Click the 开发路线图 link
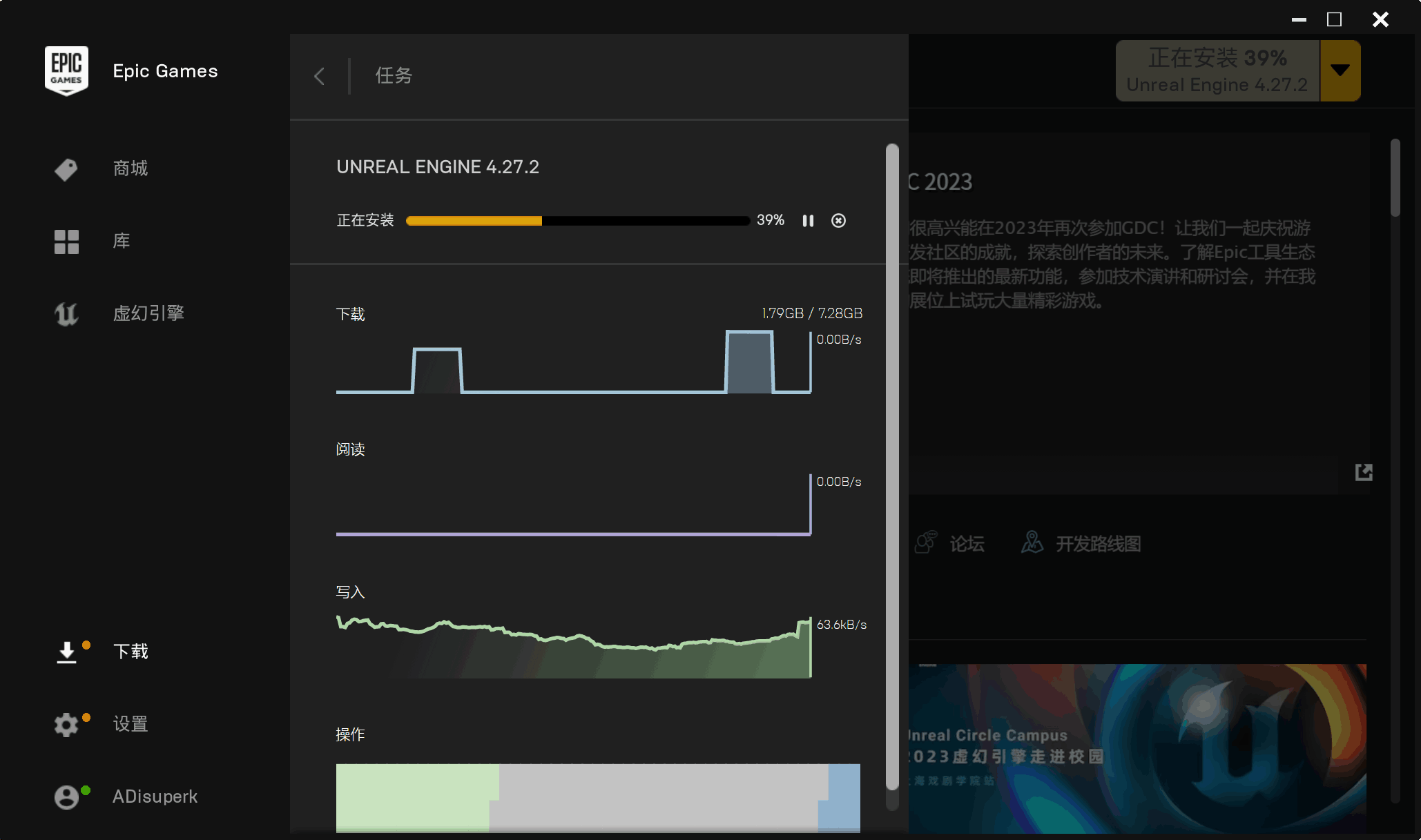 1098,544
